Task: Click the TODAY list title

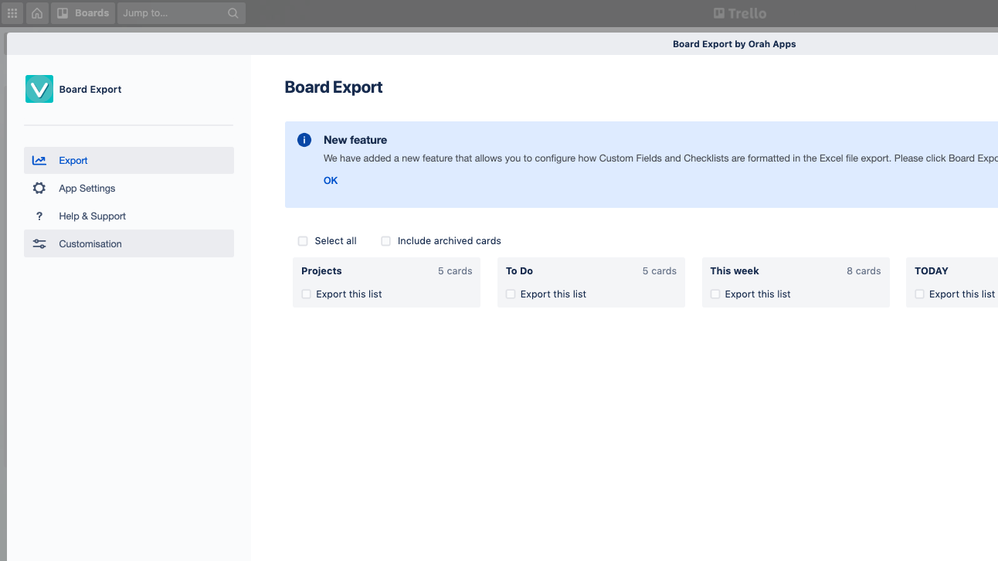Action: (x=931, y=271)
